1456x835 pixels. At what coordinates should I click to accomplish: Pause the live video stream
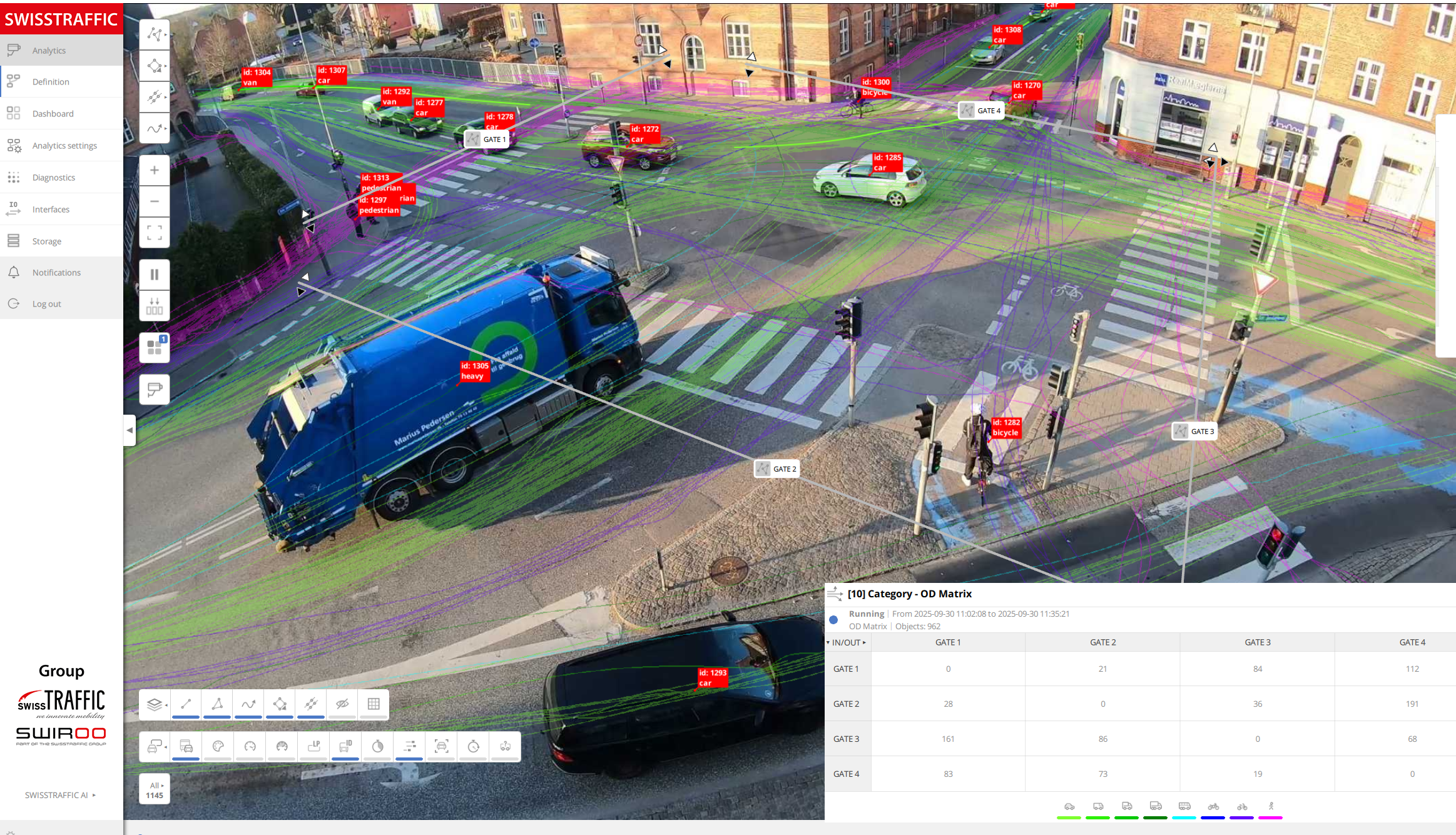point(155,275)
